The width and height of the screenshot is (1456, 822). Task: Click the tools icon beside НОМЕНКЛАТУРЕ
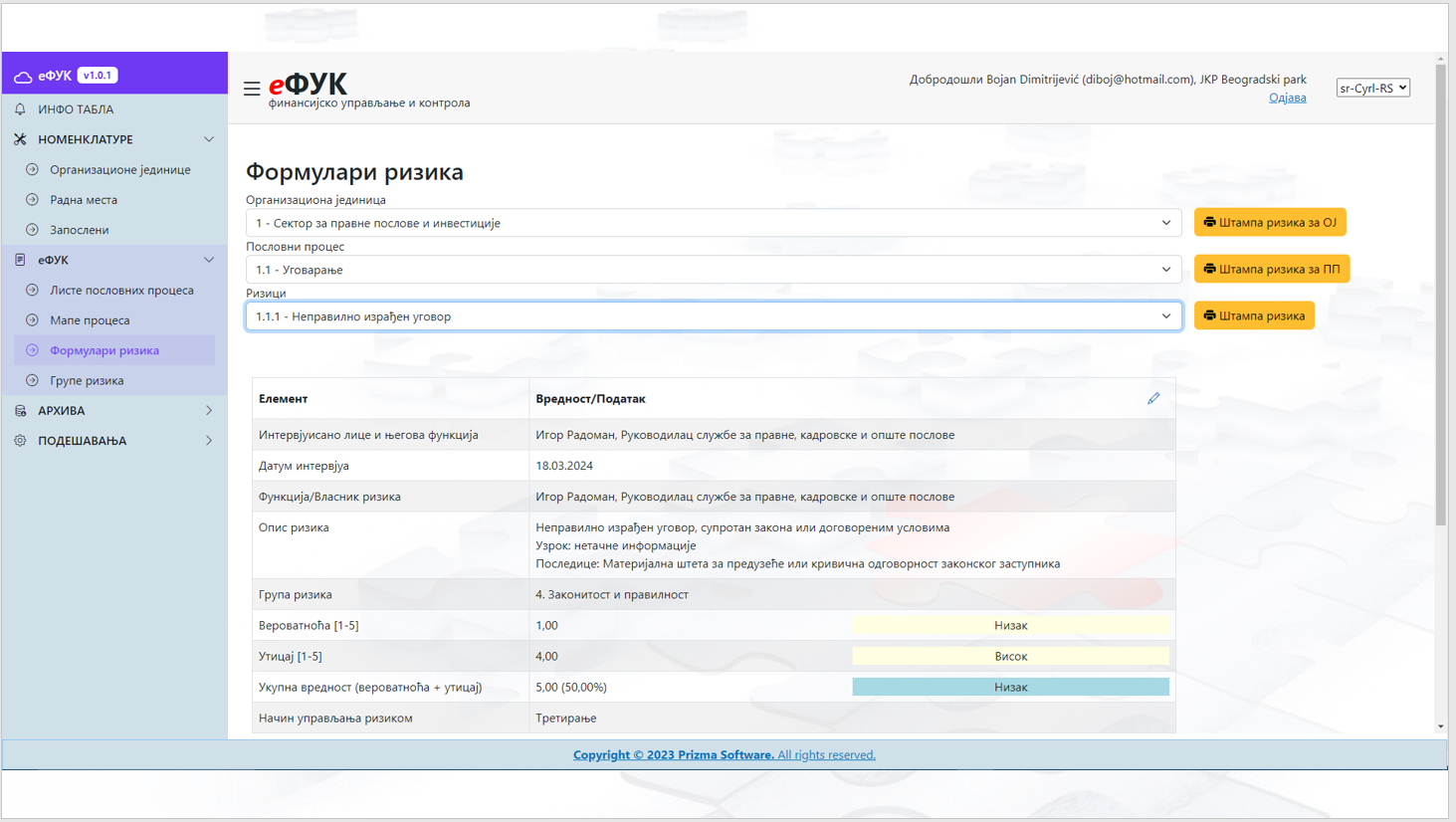pos(20,139)
